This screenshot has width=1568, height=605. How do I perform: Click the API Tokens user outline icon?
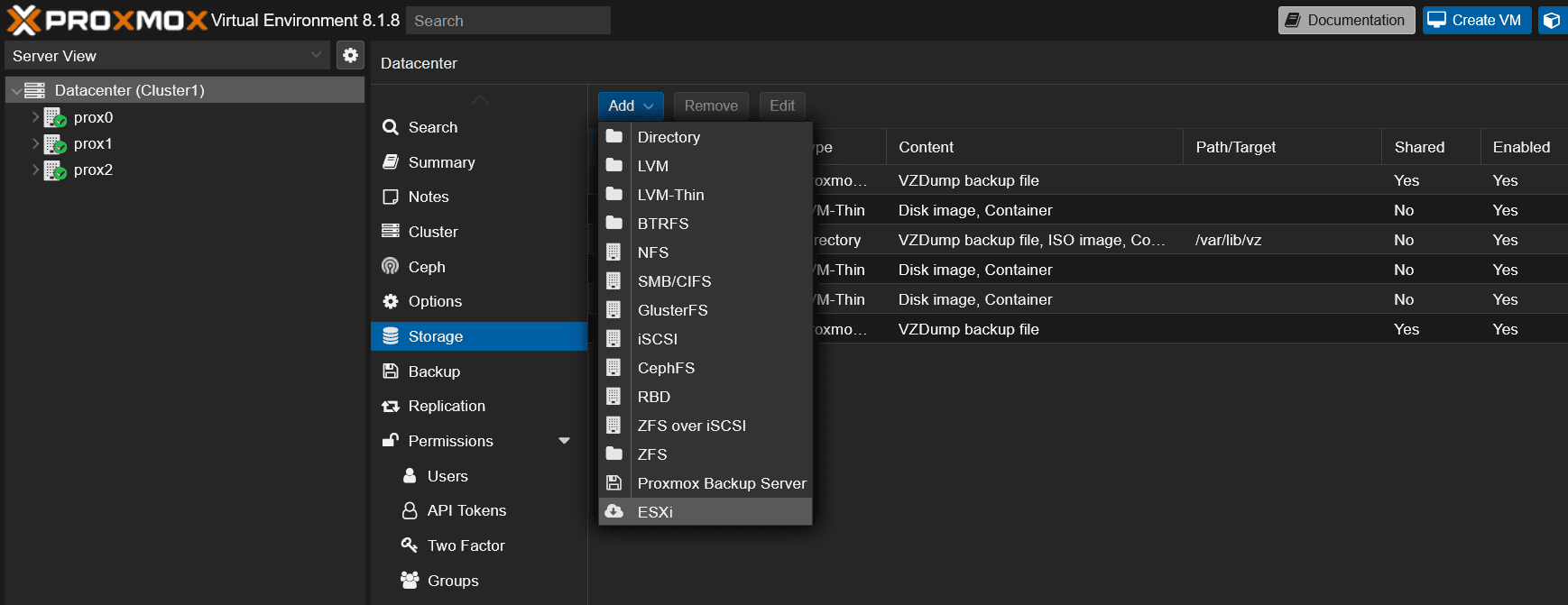(410, 510)
